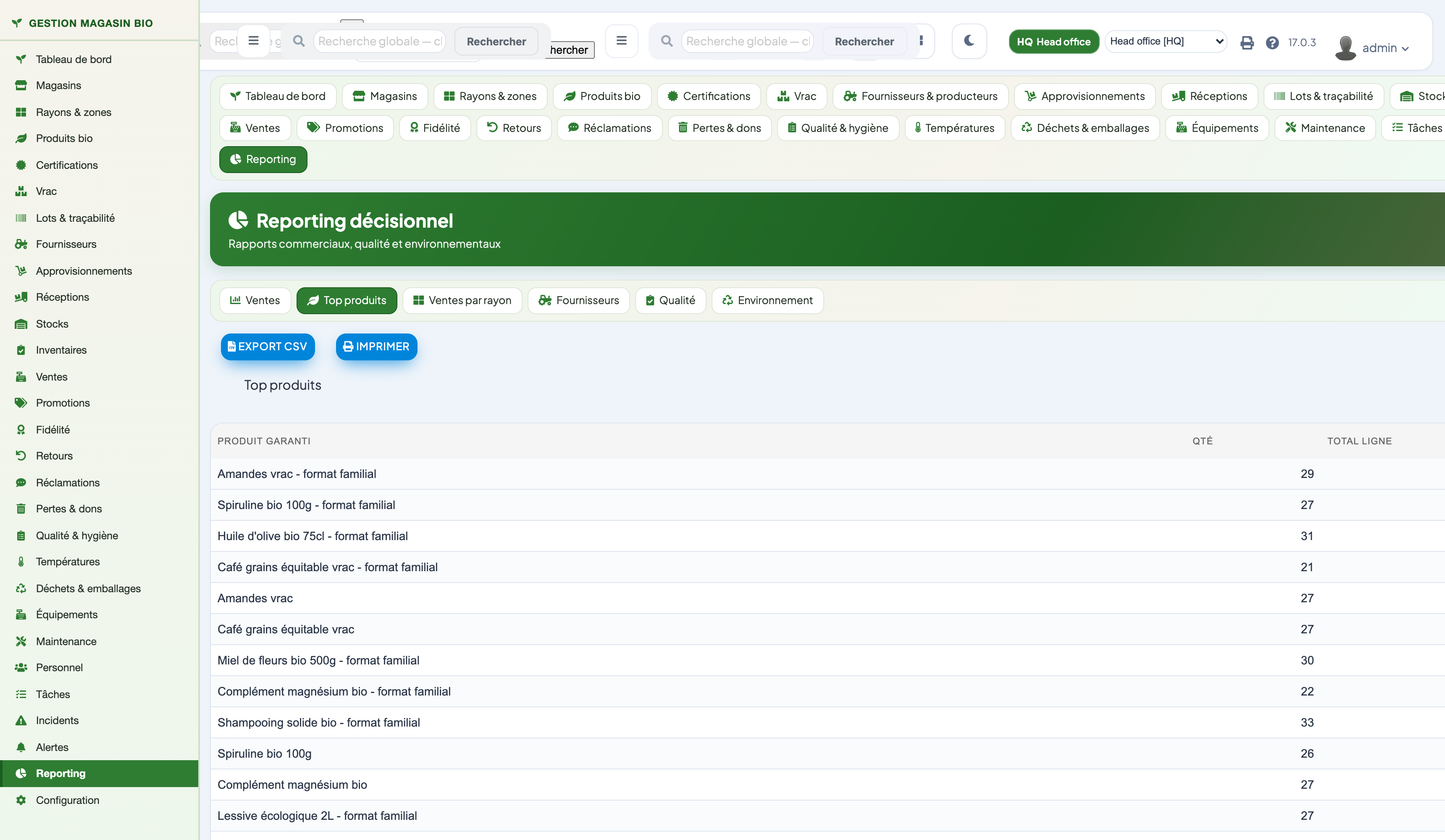Screen dimensions: 1445x840
Task: Click the sidebar Magasins store icon
Action: (20, 86)
